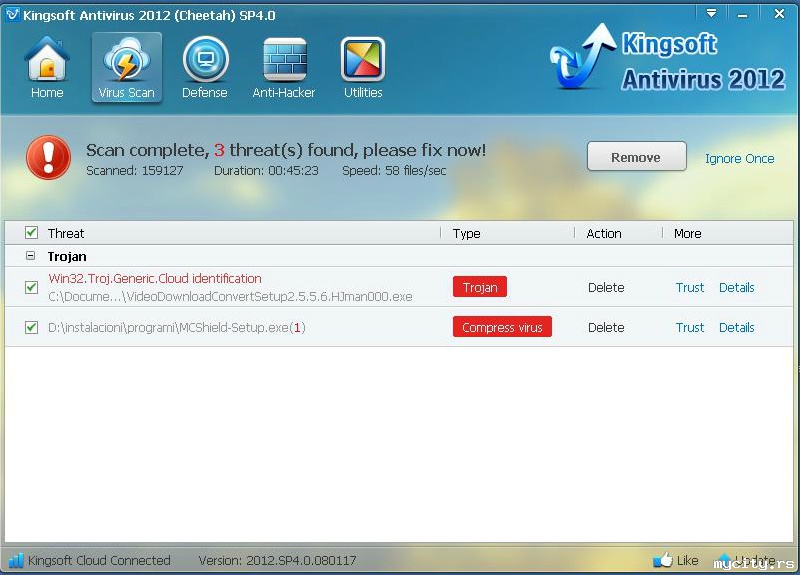Click the Trojan group heading
The width and height of the screenshot is (800, 575).
click(x=67, y=256)
